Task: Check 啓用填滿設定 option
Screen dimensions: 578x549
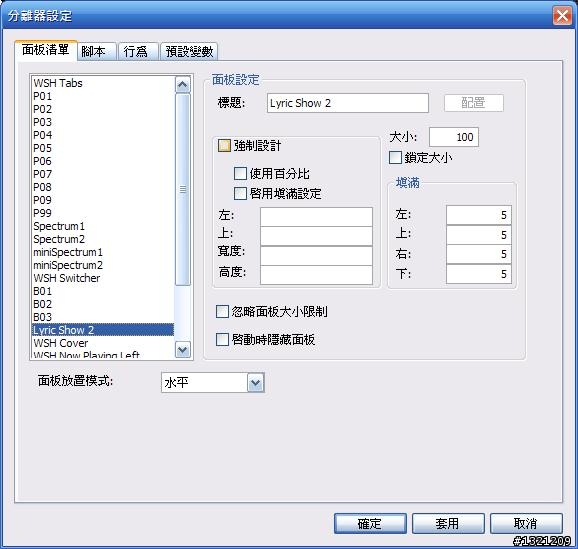Action: [x=240, y=193]
